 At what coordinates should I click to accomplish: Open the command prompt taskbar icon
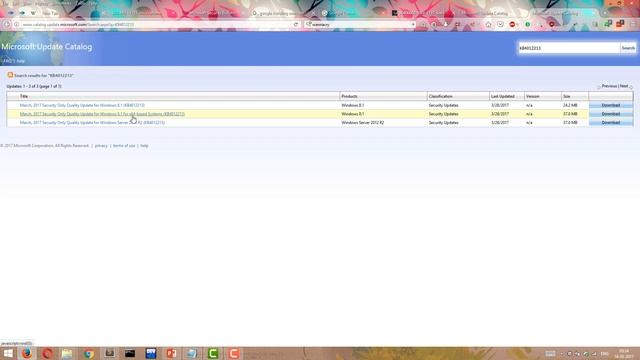130,353
